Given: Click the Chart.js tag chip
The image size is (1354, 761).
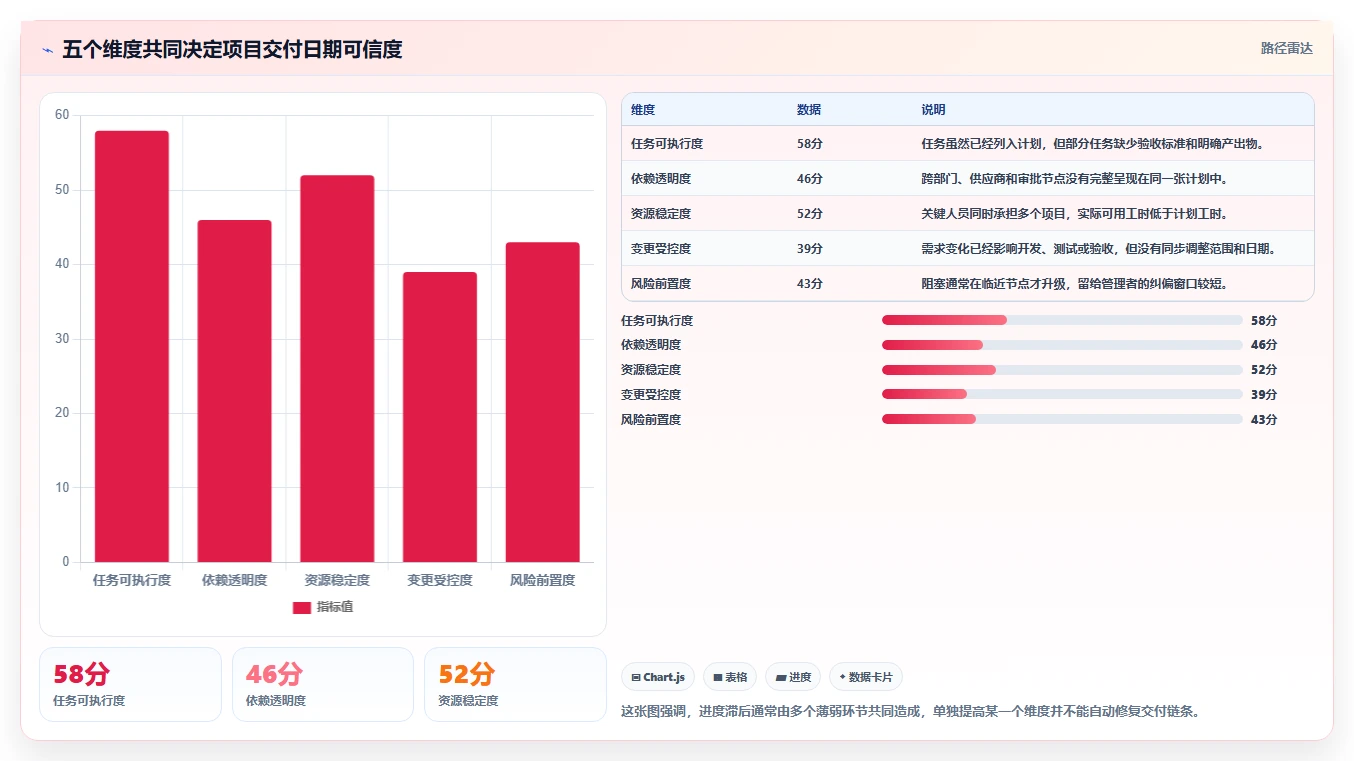Looking at the screenshot, I should tap(658, 677).
